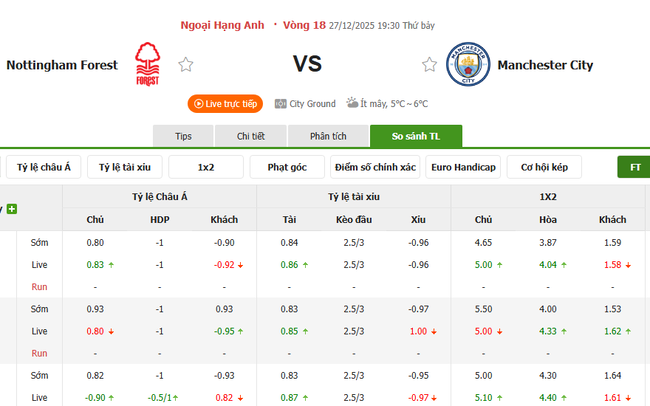Go to the Phân tích tab
The width and height of the screenshot is (650, 406).
tap(326, 136)
